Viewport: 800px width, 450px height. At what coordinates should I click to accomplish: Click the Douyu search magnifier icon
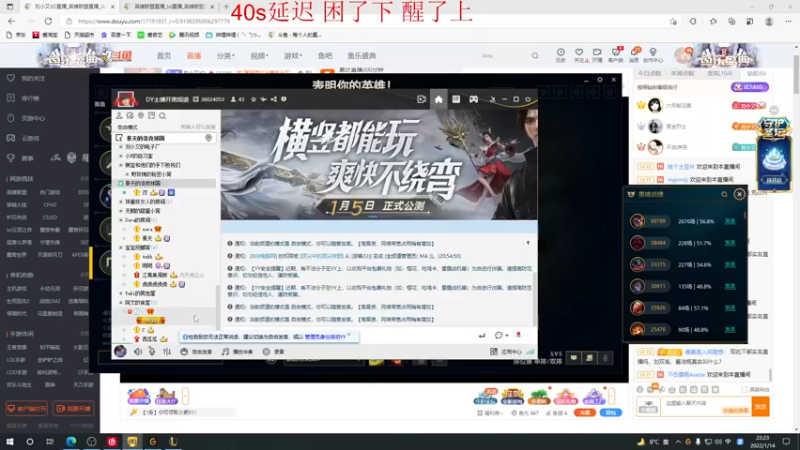(x=535, y=56)
